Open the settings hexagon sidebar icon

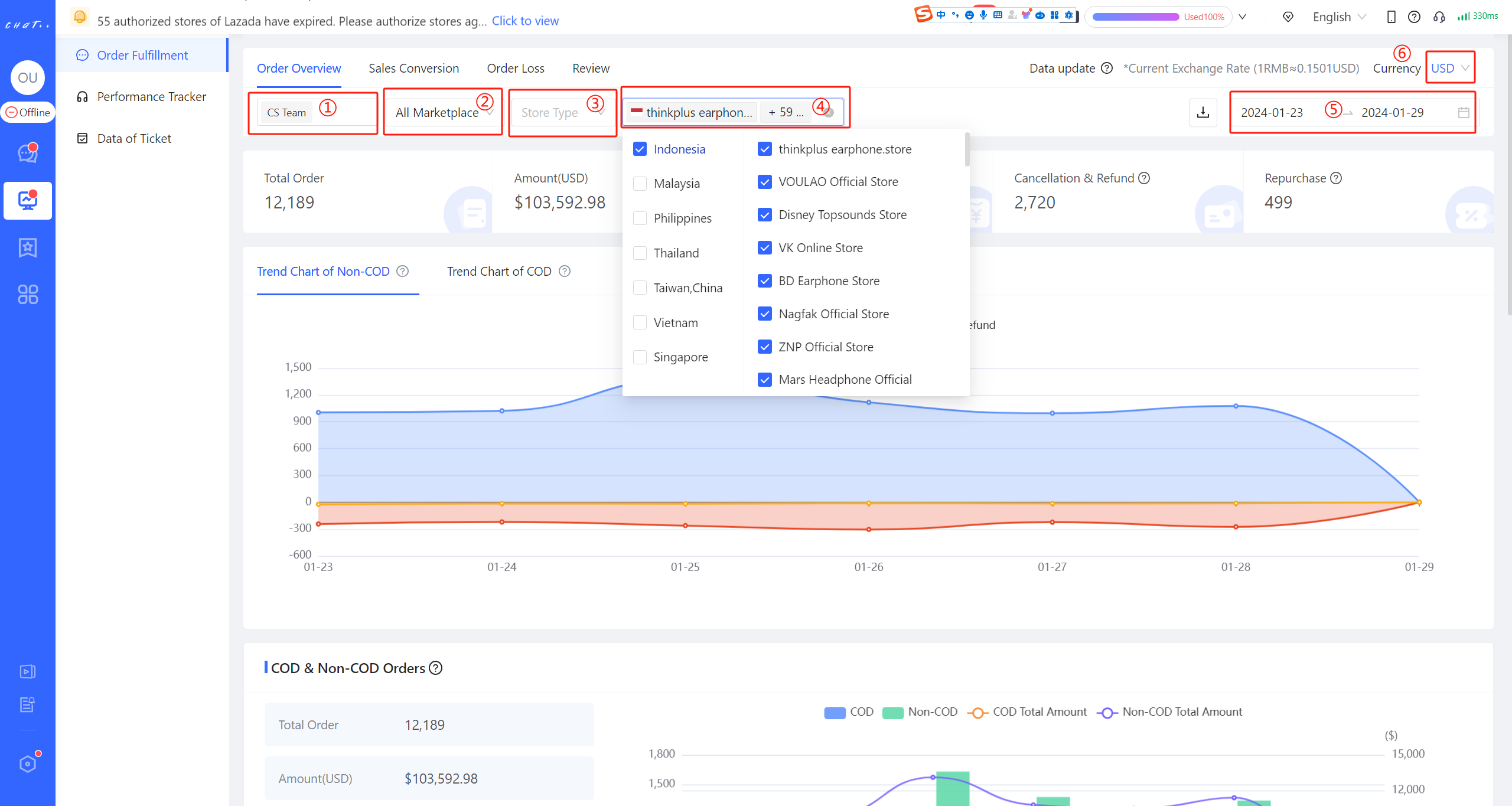click(28, 763)
